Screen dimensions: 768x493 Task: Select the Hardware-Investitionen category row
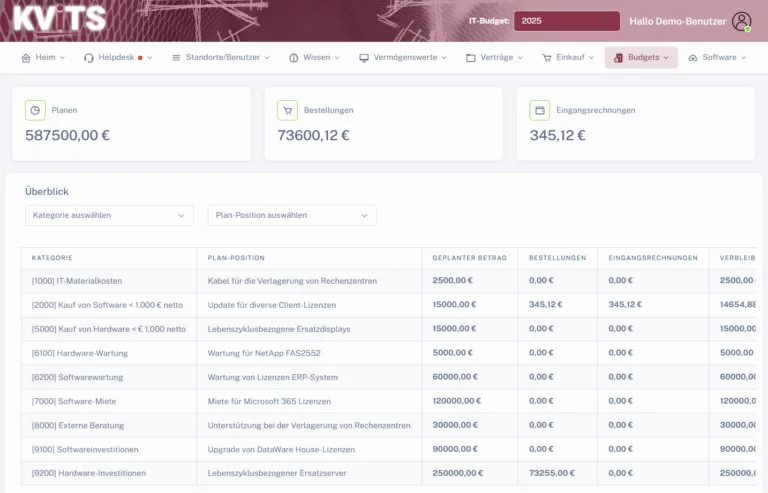coord(89,473)
